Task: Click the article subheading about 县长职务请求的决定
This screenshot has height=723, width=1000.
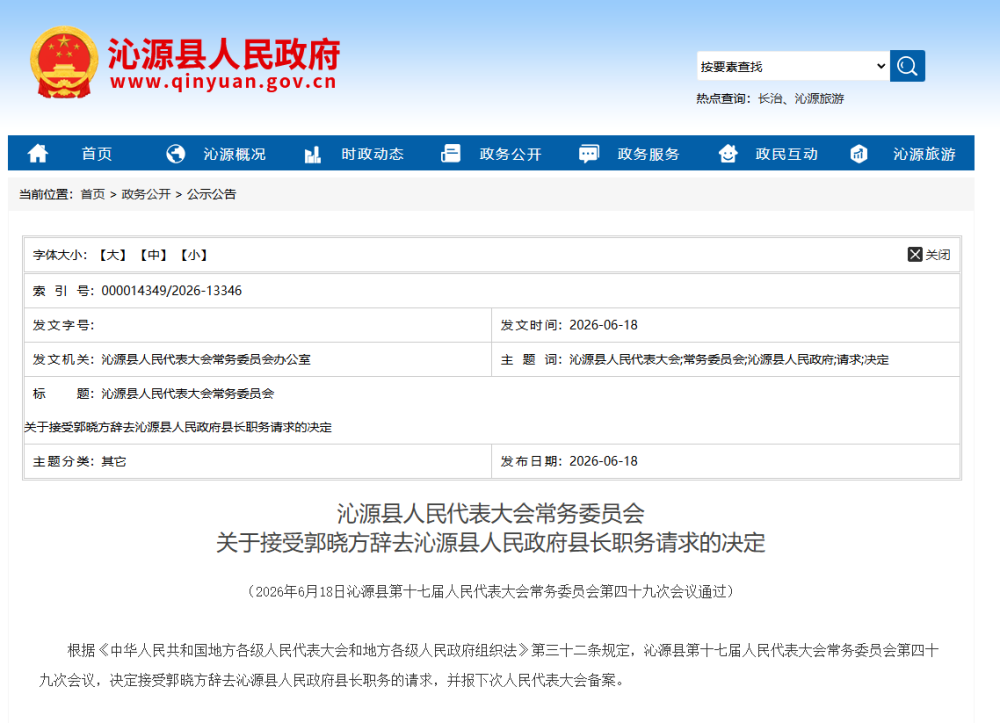Action: click(490, 543)
